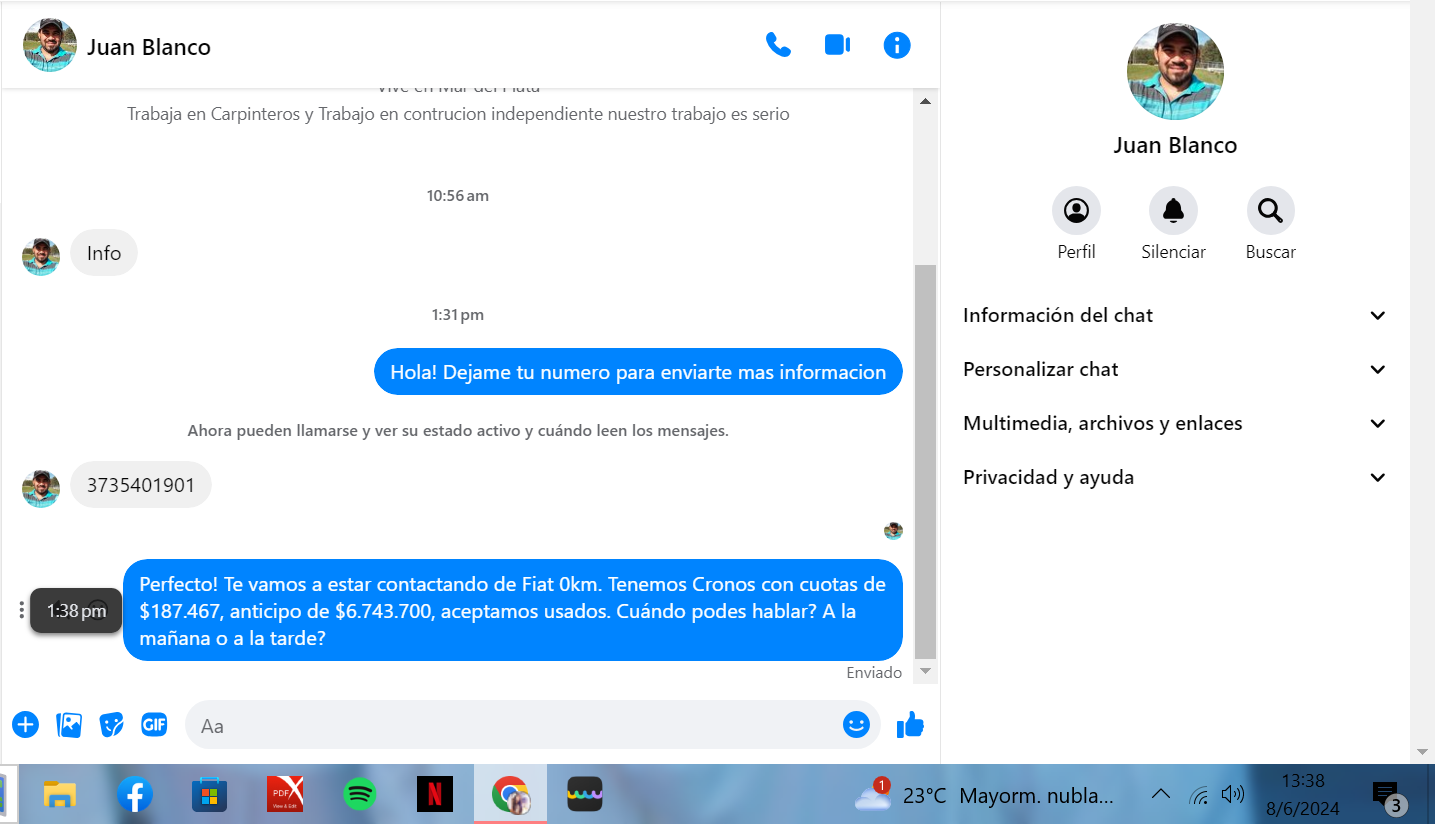
Task: Start a video call in chat header
Action: [x=837, y=45]
